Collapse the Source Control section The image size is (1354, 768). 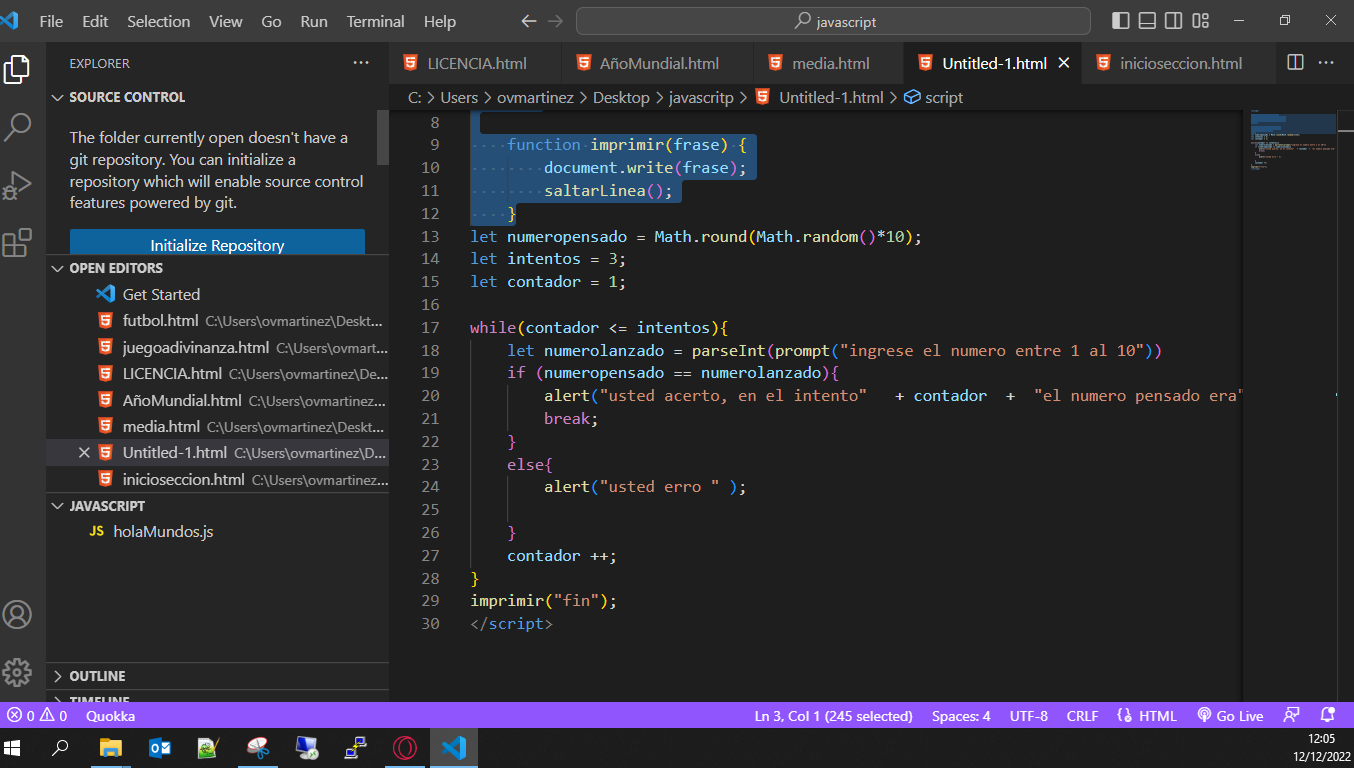58,98
